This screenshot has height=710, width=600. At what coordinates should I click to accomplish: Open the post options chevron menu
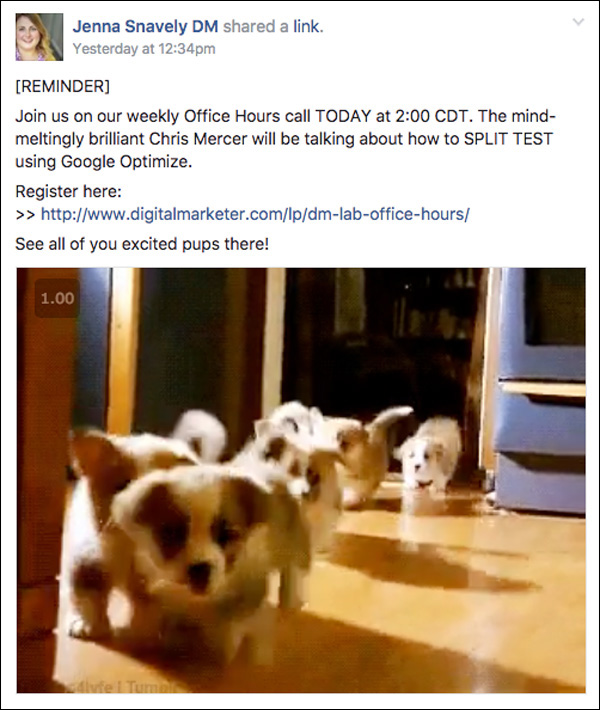tap(578, 22)
